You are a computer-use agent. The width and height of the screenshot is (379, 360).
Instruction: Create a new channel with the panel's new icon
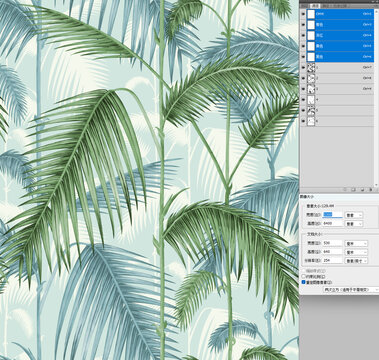pos(362,189)
